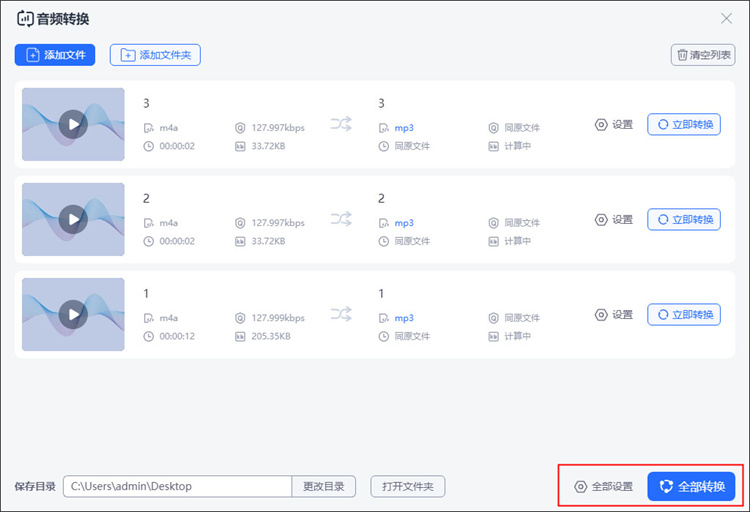This screenshot has width=750, height=512.
Task: Click the 添加文件夹 button
Action: tap(155, 55)
